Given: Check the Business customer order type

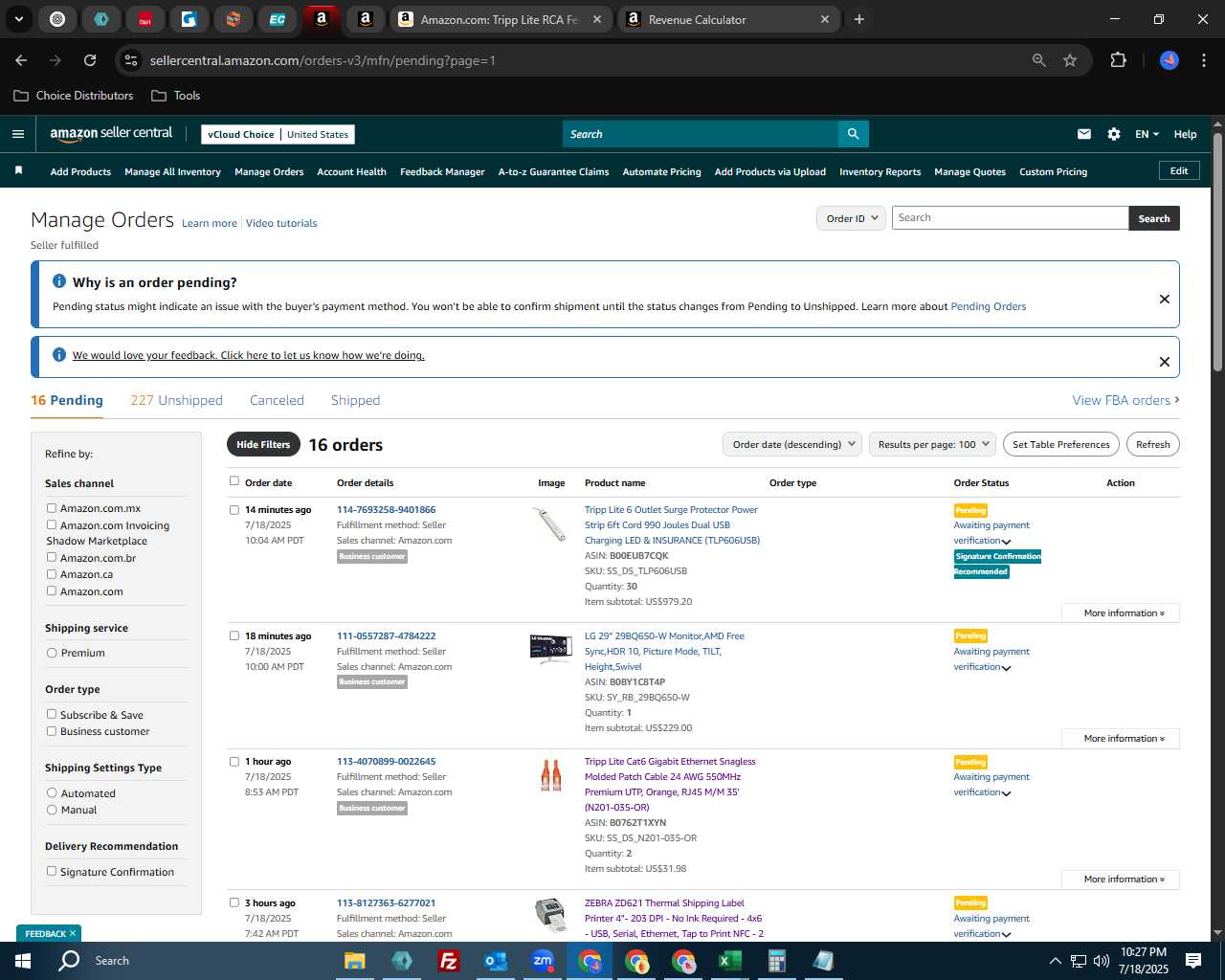Looking at the screenshot, I should (52, 730).
